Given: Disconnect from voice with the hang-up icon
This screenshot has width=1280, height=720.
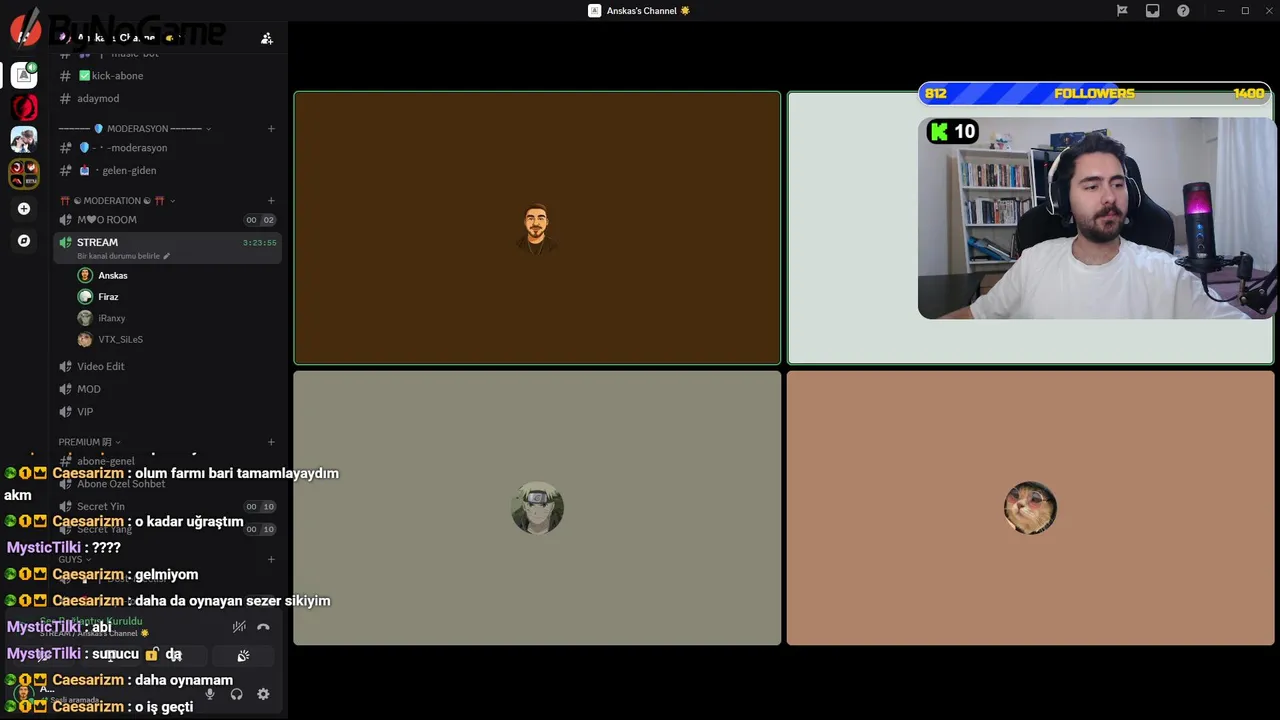Looking at the screenshot, I should click(263, 627).
